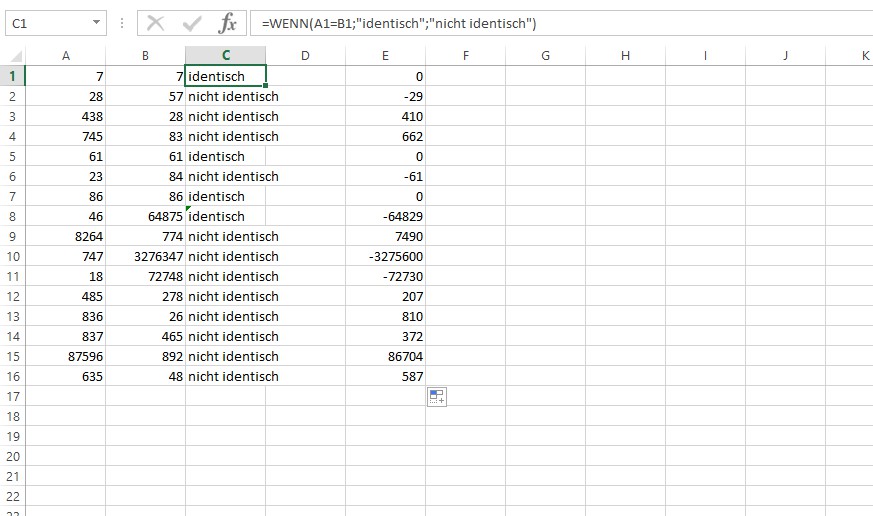
Task: Expand the Name Box dropdown arrow
Action: 96,23
